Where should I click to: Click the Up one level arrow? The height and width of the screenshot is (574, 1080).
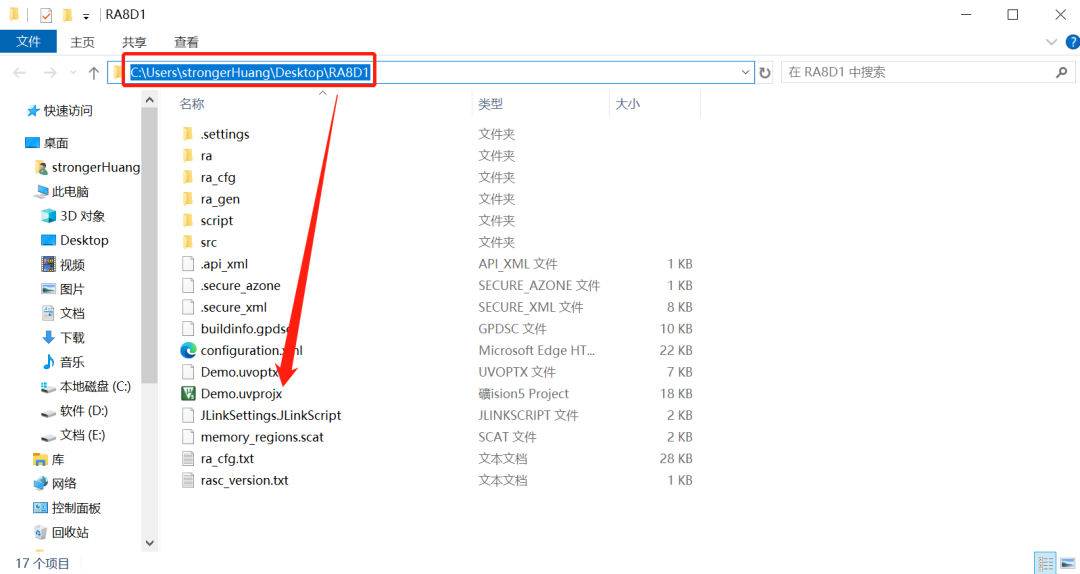(94, 73)
